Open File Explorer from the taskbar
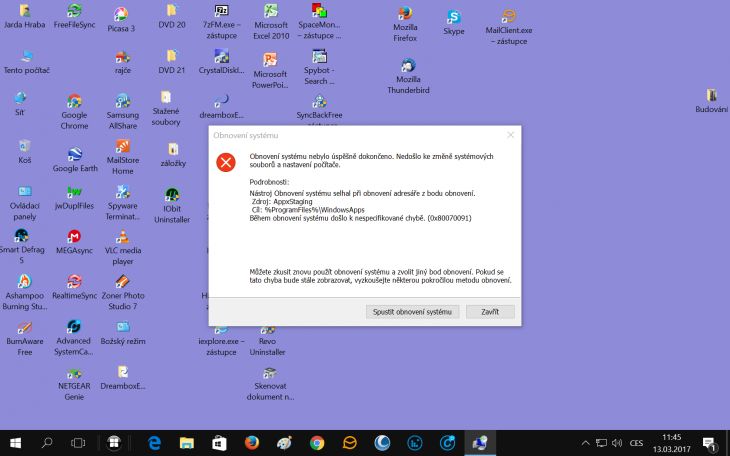The image size is (730, 456). point(187,443)
